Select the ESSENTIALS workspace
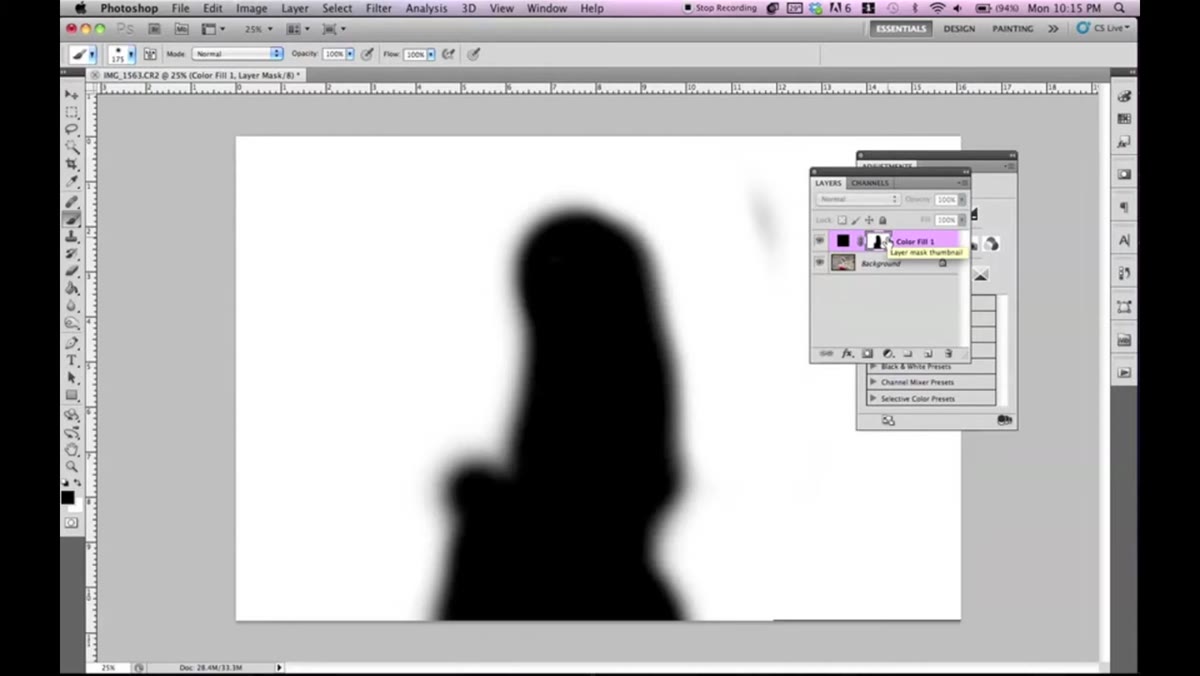1200x676 pixels. point(901,29)
